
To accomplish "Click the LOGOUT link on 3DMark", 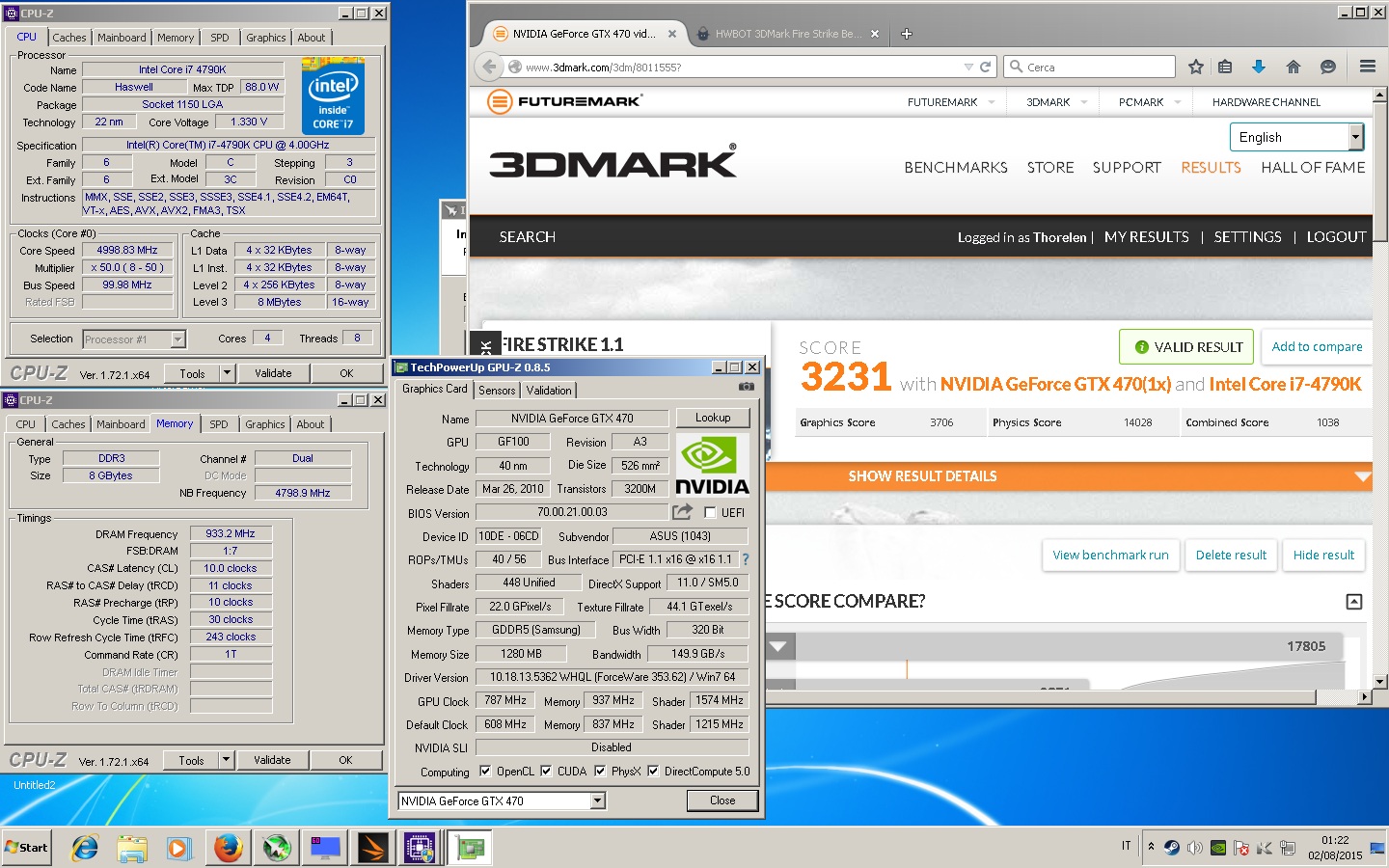I will (x=1336, y=236).
